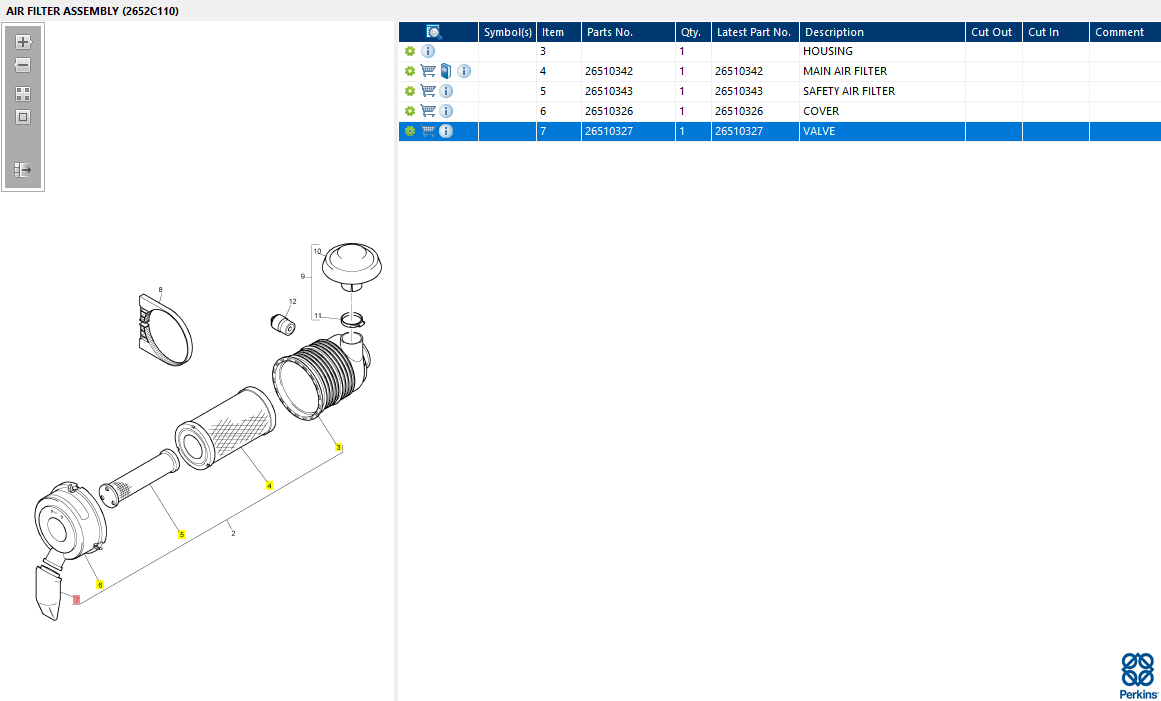Select callout 4 on the diagram
This screenshot has height=701, width=1161.
click(270, 486)
